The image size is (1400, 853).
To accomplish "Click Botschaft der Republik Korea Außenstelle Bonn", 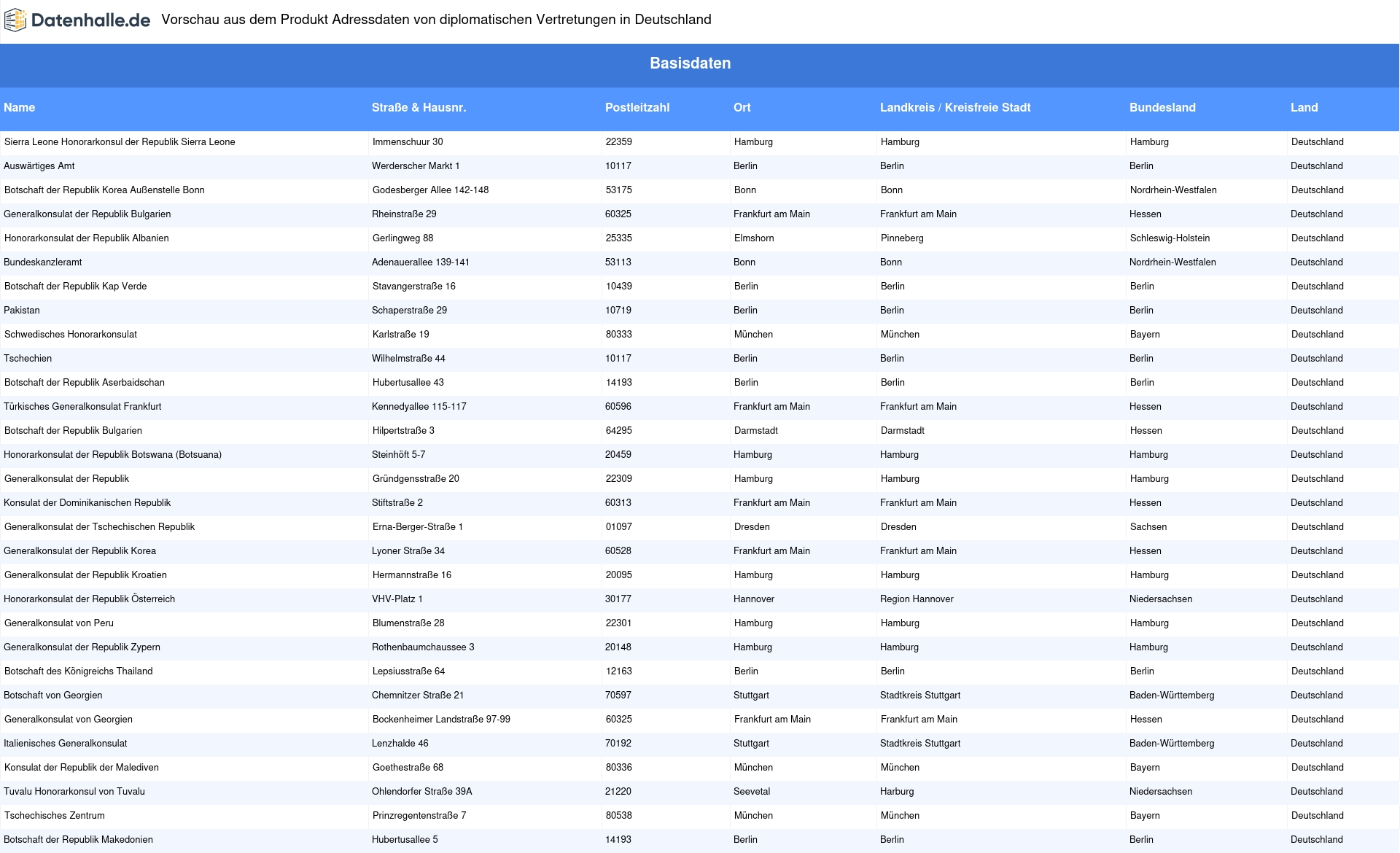I will pos(104,190).
